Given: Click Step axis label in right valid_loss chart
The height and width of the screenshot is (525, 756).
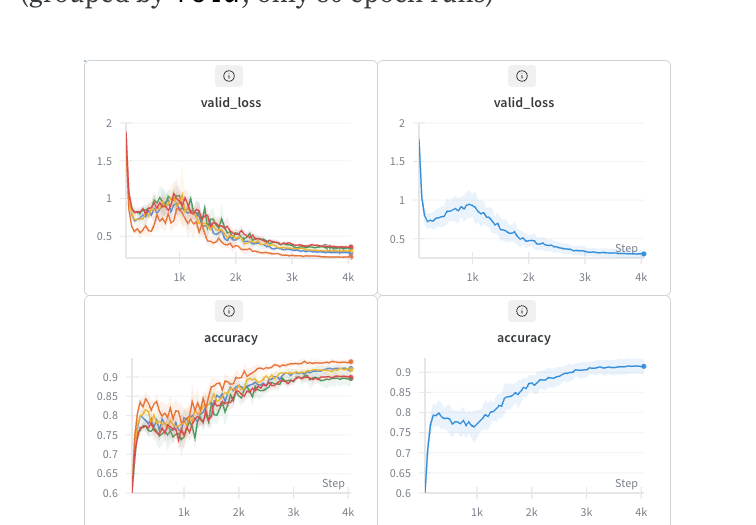Looking at the screenshot, I should (x=626, y=248).
